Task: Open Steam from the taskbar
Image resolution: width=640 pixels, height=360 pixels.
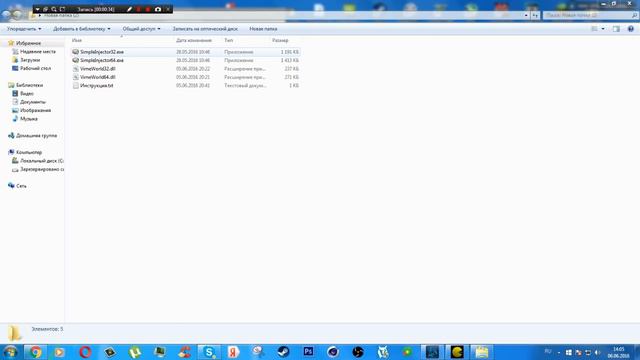Action: (283, 352)
